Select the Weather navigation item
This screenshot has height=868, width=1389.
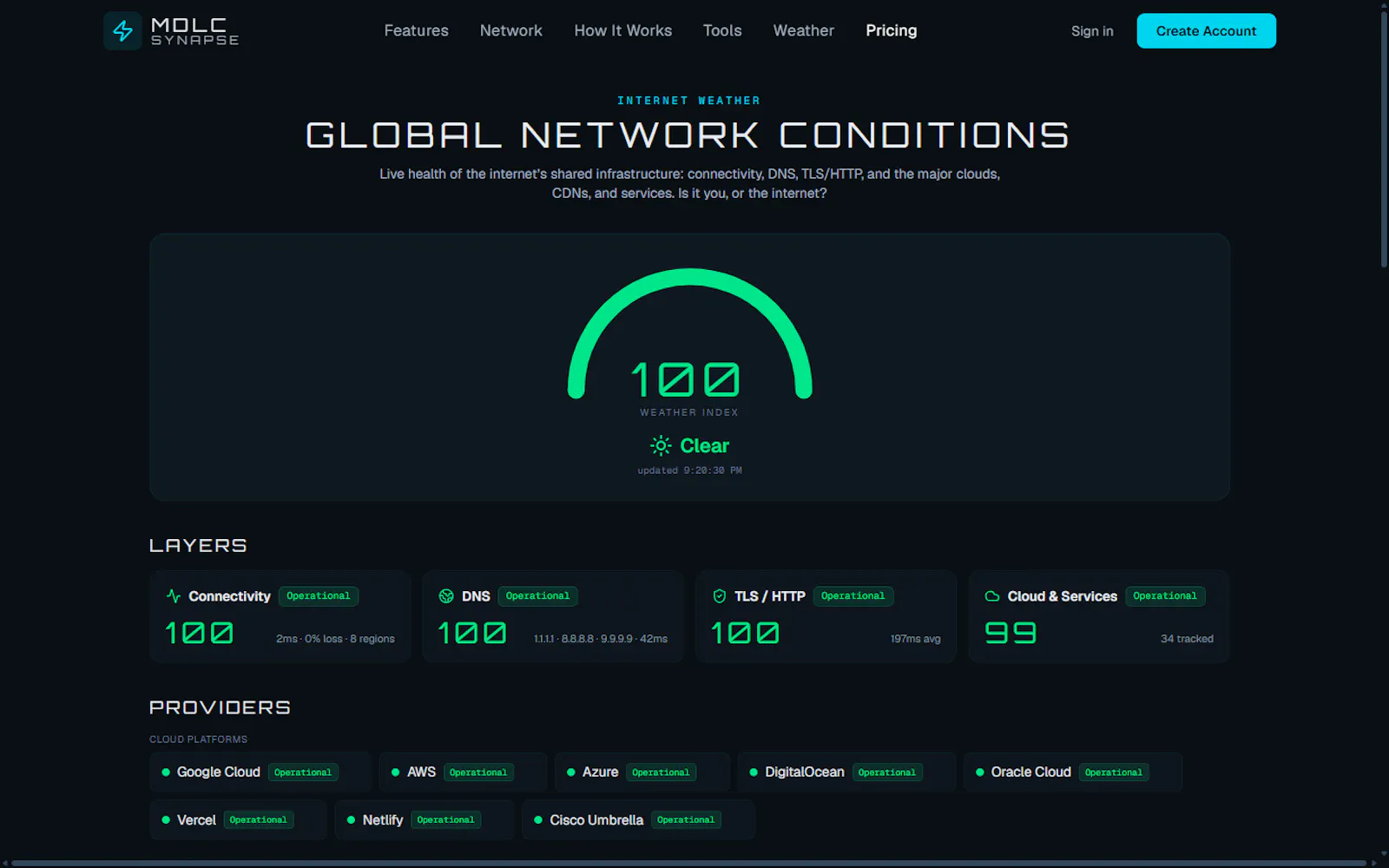tap(804, 30)
